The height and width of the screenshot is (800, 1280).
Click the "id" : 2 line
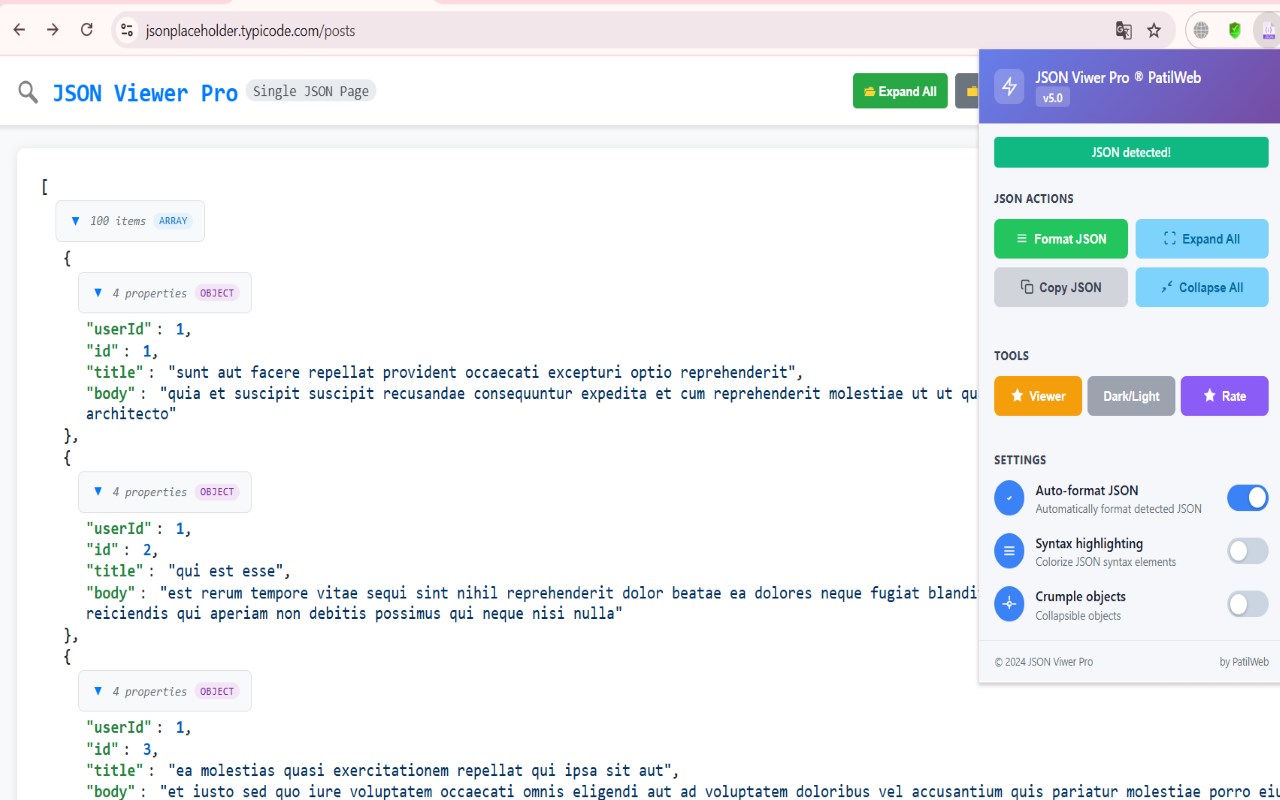coord(122,550)
